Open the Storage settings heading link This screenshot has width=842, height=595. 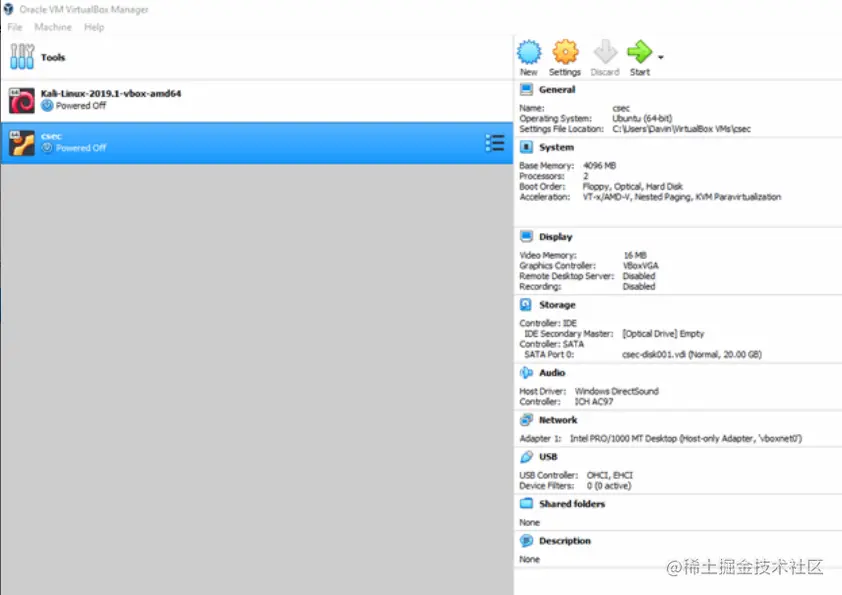pos(557,305)
